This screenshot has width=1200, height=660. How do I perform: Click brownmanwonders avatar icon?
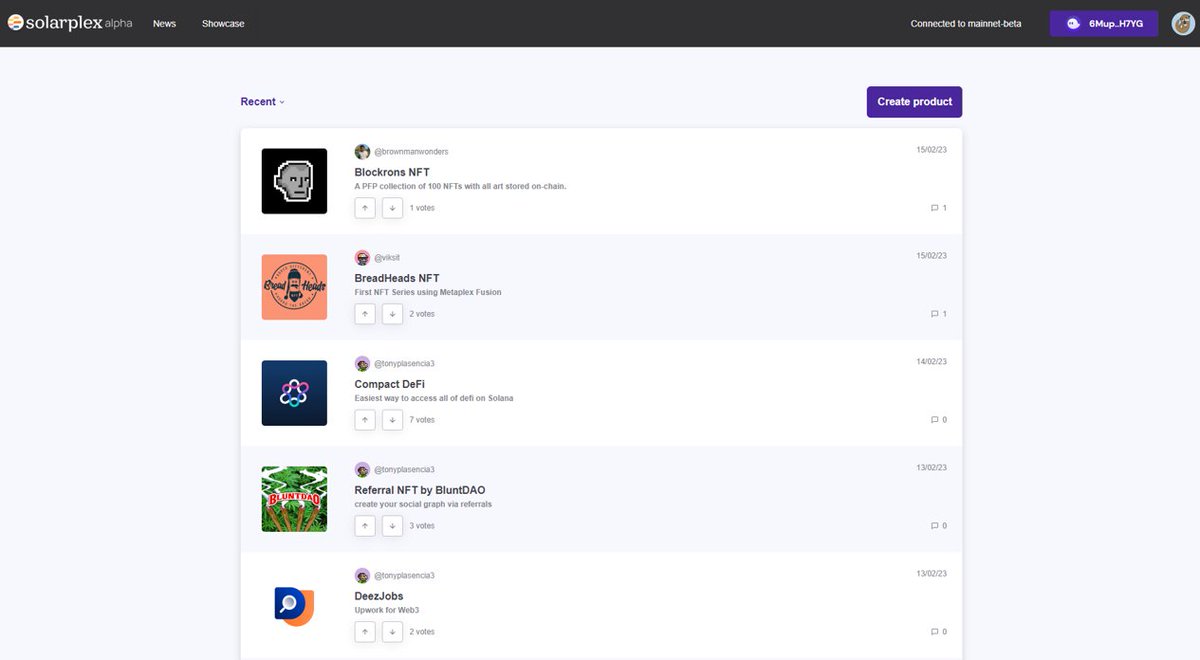click(362, 152)
